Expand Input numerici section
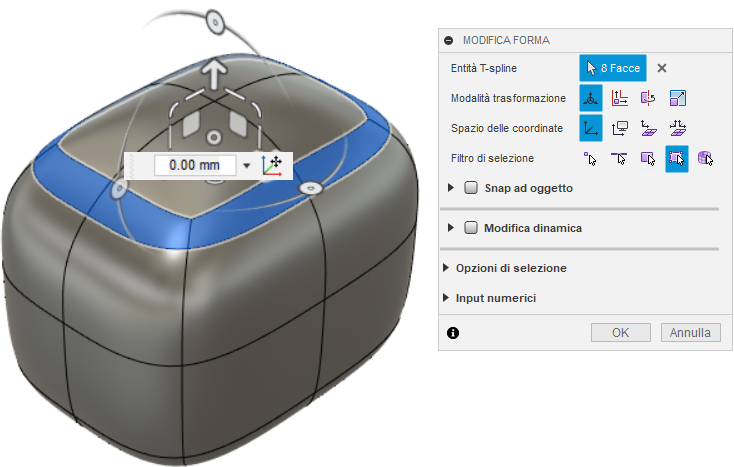734x467 pixels. (x=446, y=298)
